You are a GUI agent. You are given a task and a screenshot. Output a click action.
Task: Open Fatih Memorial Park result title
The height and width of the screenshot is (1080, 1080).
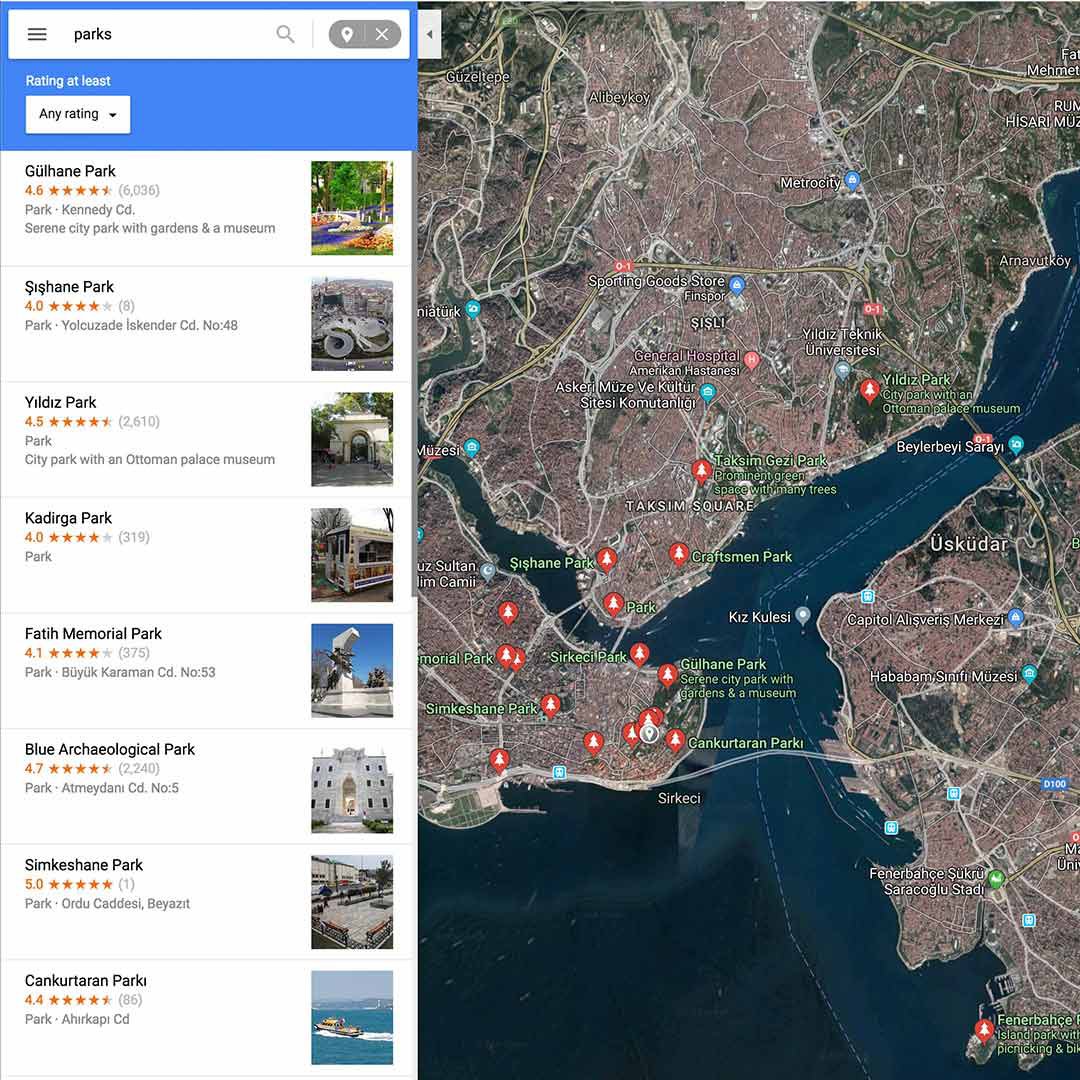click(x=93, y=634)
